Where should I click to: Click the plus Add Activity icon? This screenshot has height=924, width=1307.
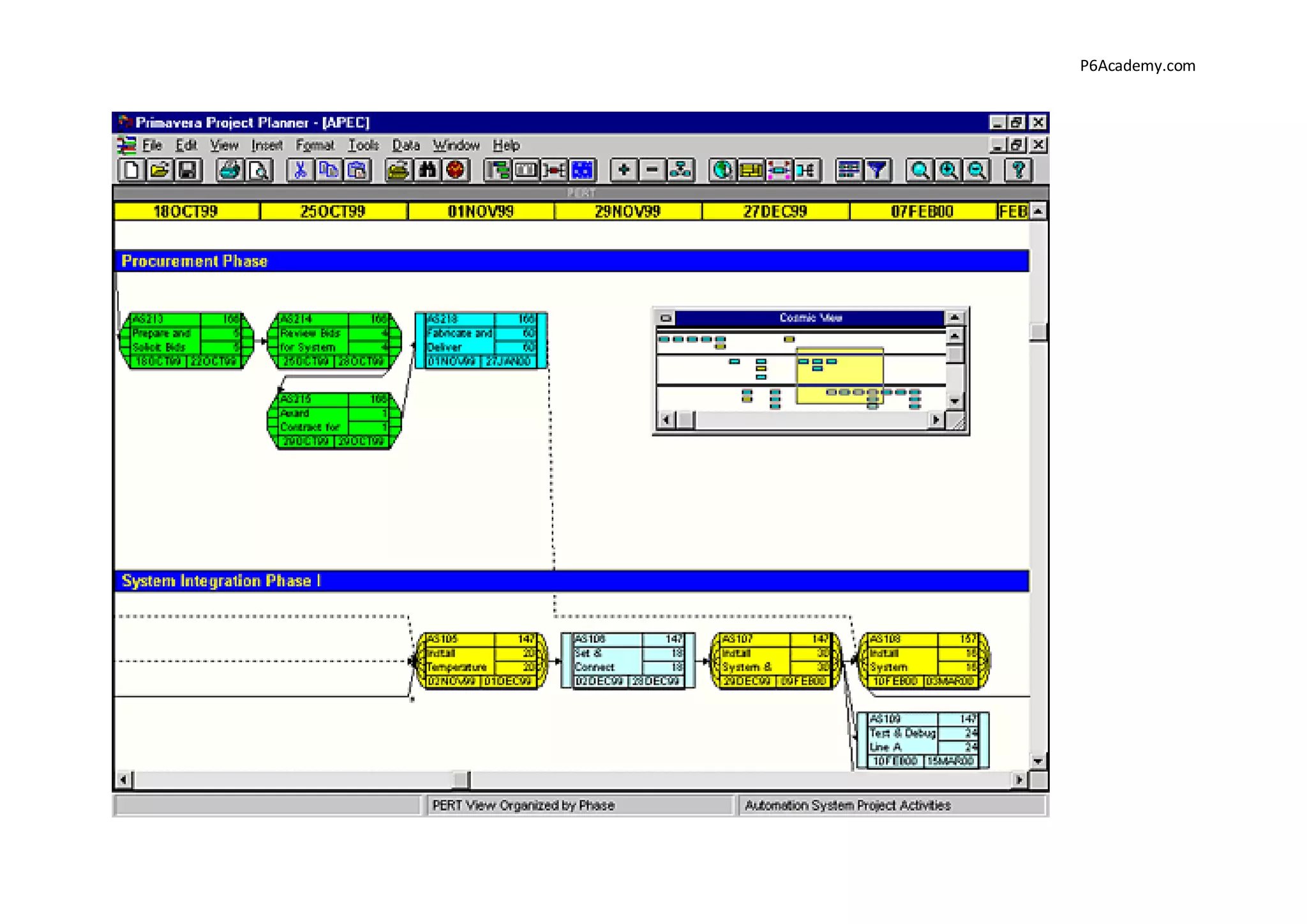(x=624, y=170)
